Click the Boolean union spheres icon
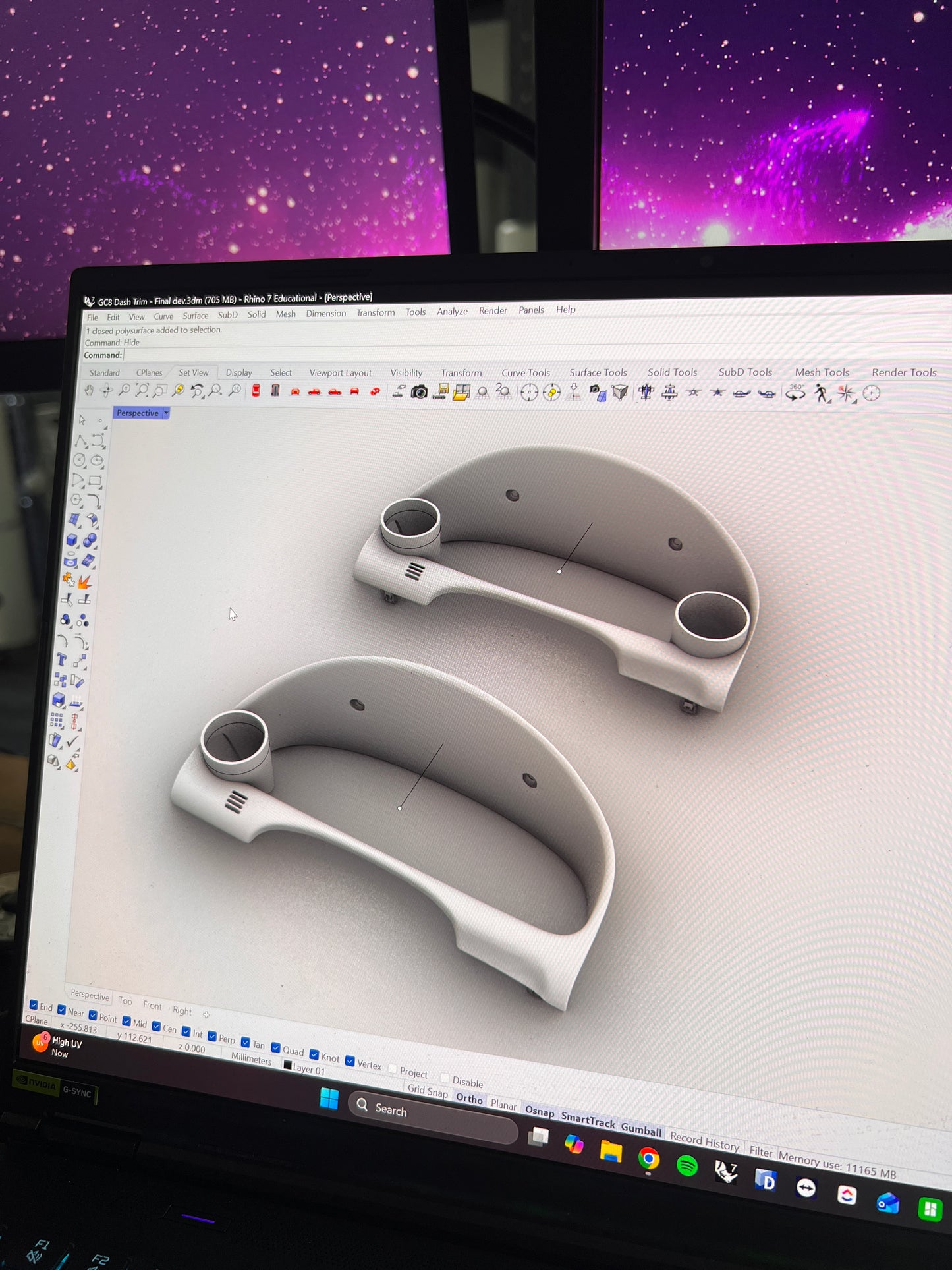The image size is (952, 1270). coord(90,540)
